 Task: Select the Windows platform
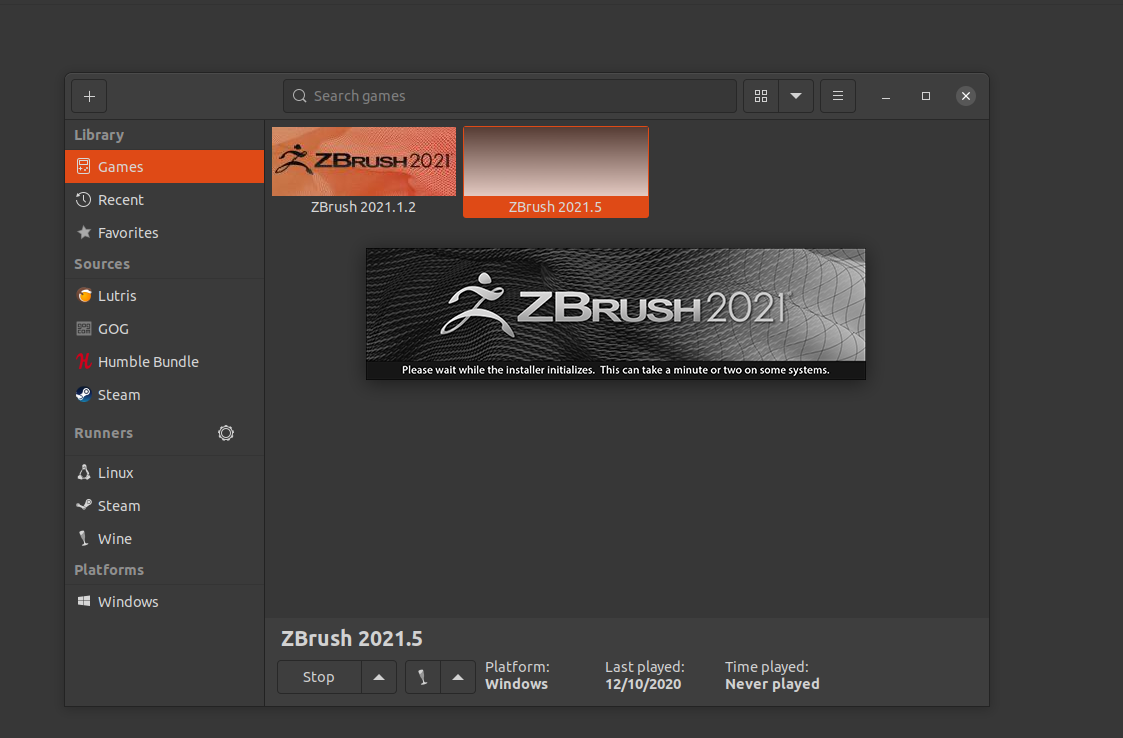164,602
